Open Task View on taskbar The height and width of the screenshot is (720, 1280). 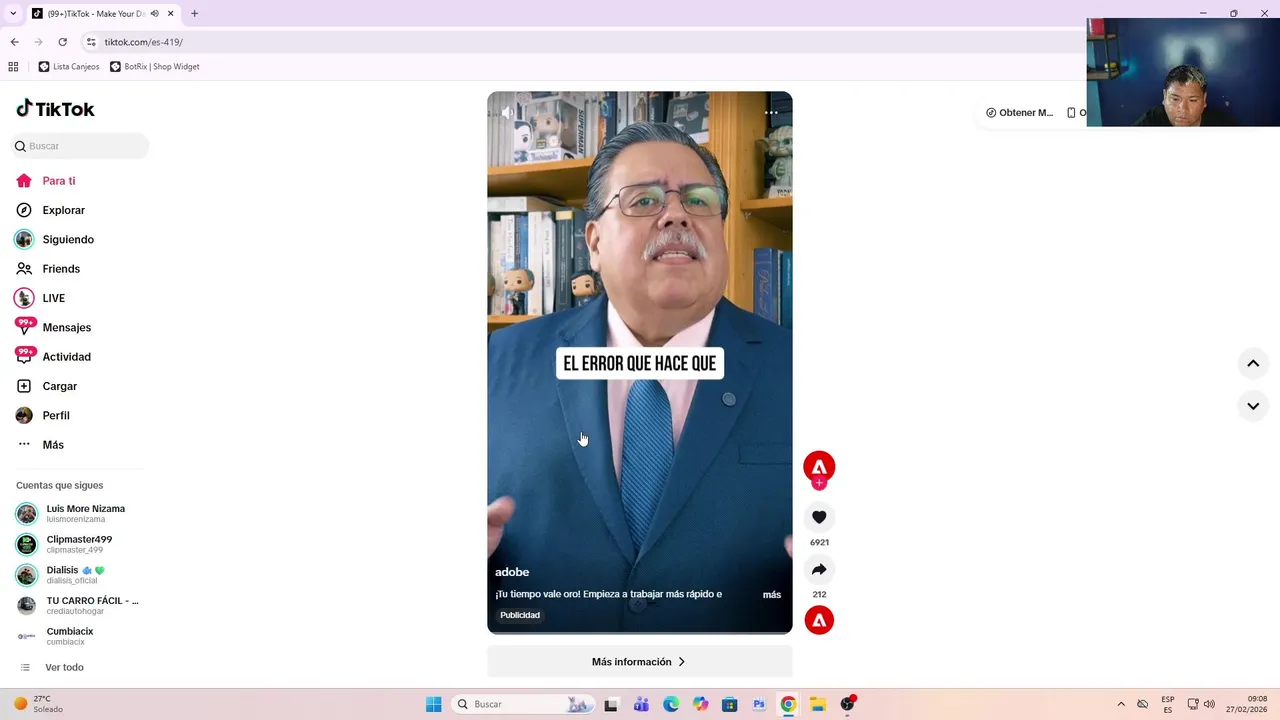coord(612,704)
